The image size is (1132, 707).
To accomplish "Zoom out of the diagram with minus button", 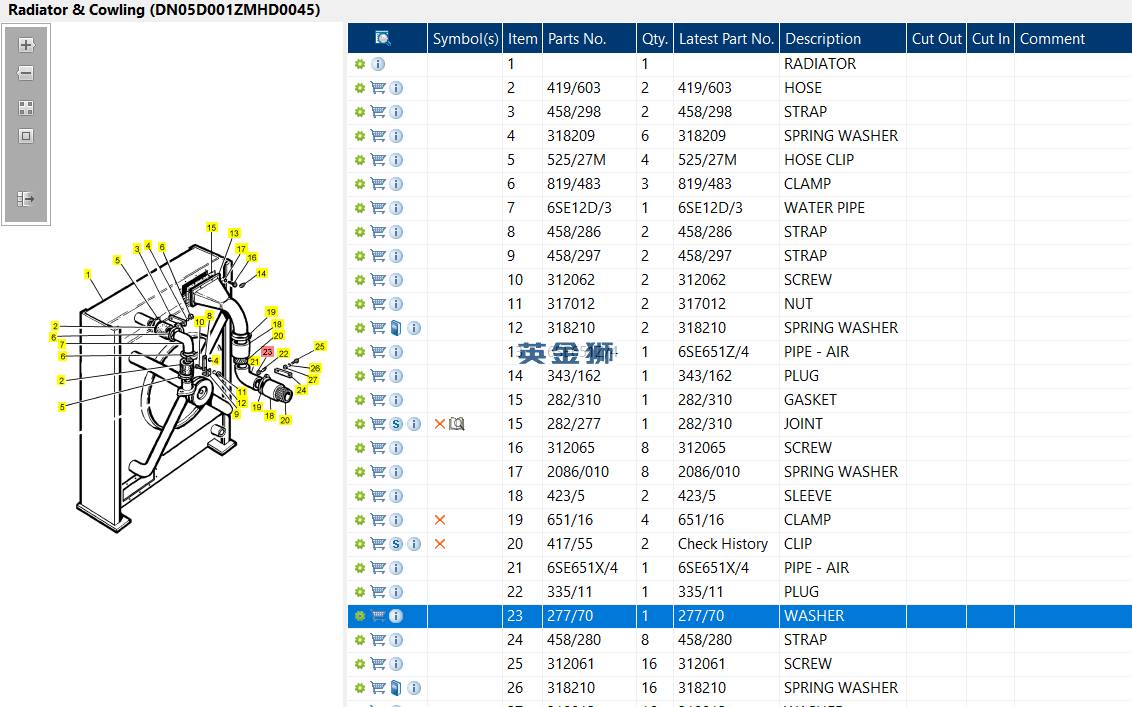I will [26, 73].
